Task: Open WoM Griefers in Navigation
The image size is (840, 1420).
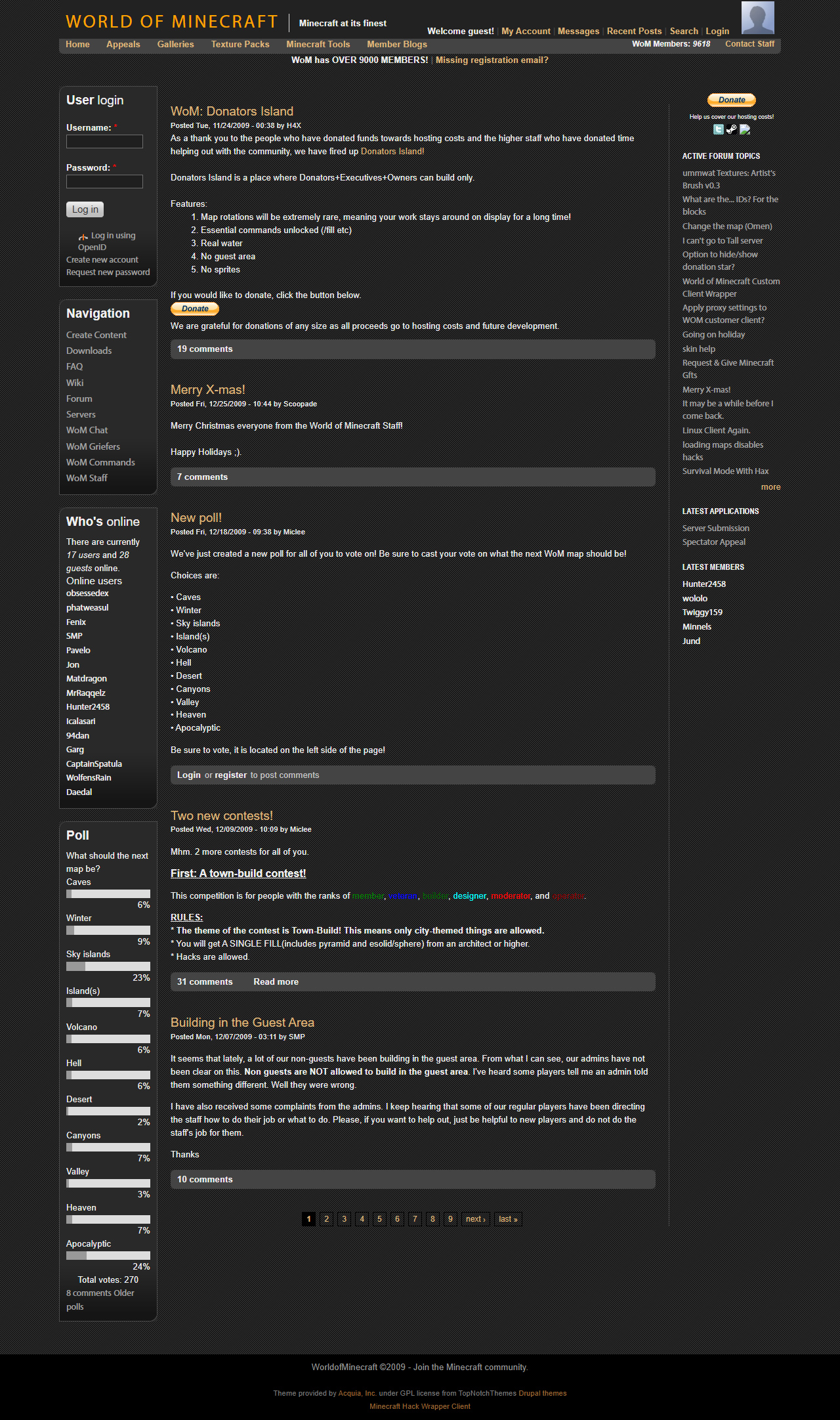Action: [93, 446]
